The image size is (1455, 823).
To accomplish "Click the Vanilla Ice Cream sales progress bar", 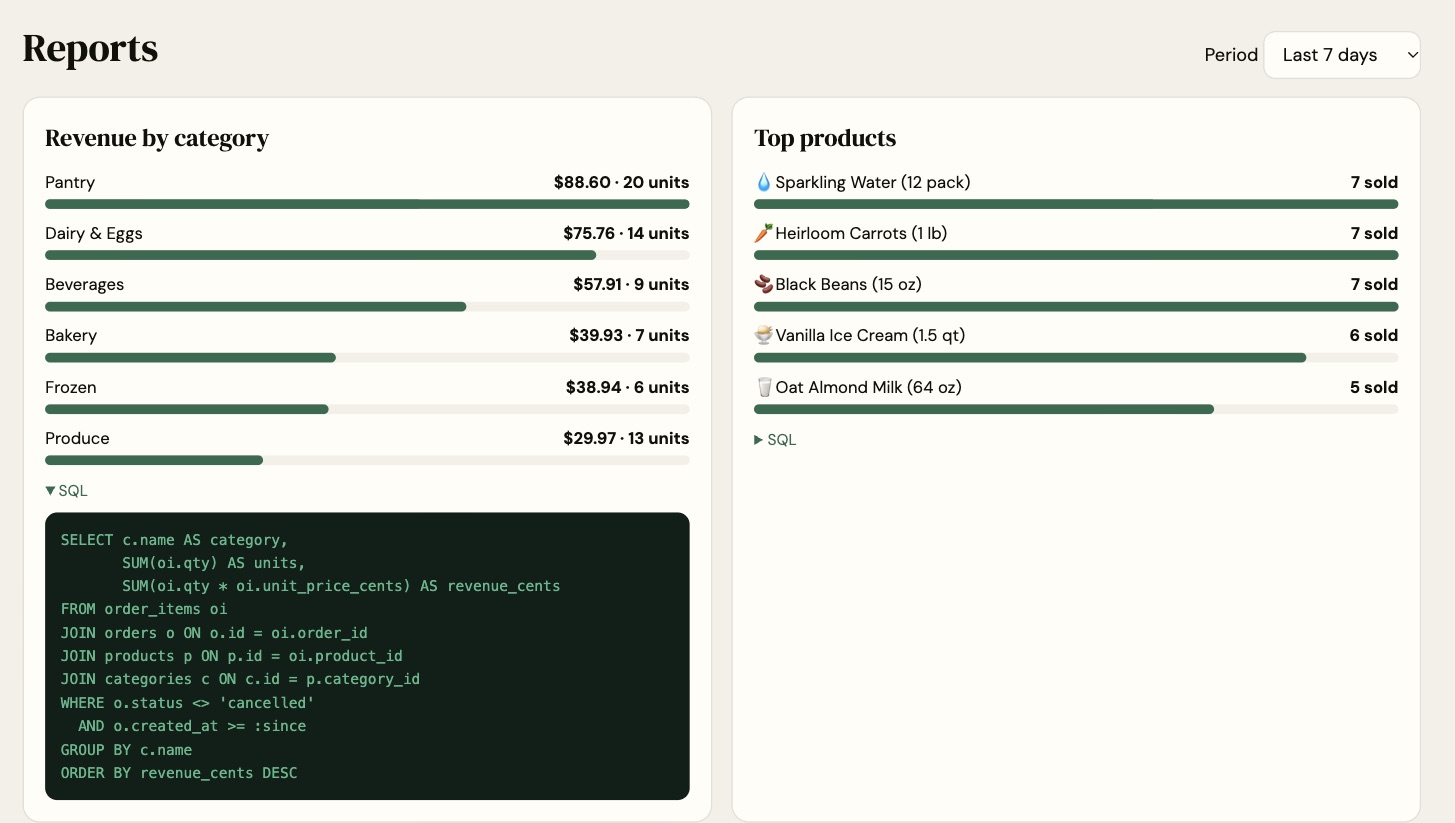I will click(x=1076, y=357).
